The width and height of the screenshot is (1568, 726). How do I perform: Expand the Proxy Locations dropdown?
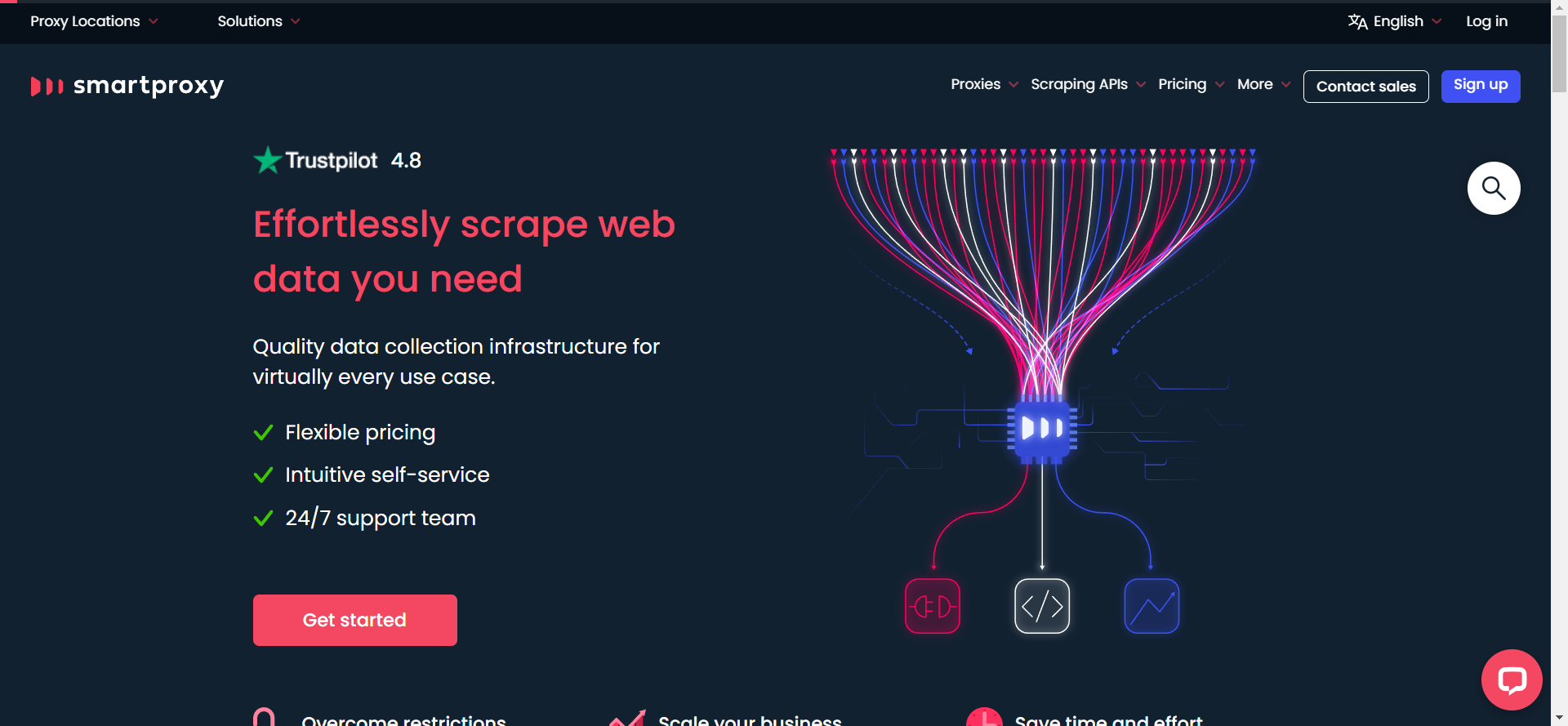[x=94, y=21]
